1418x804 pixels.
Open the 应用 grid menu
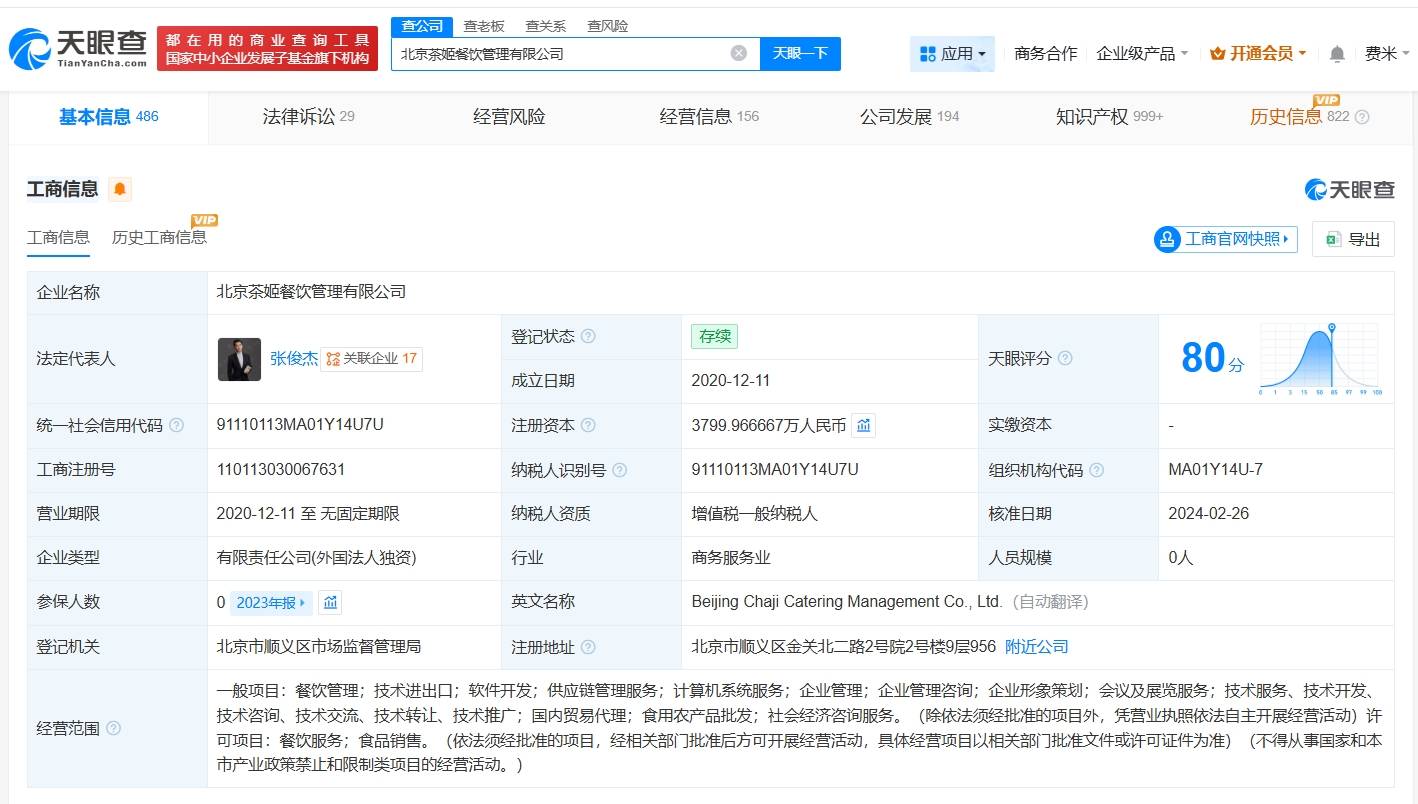pos(951,53)
